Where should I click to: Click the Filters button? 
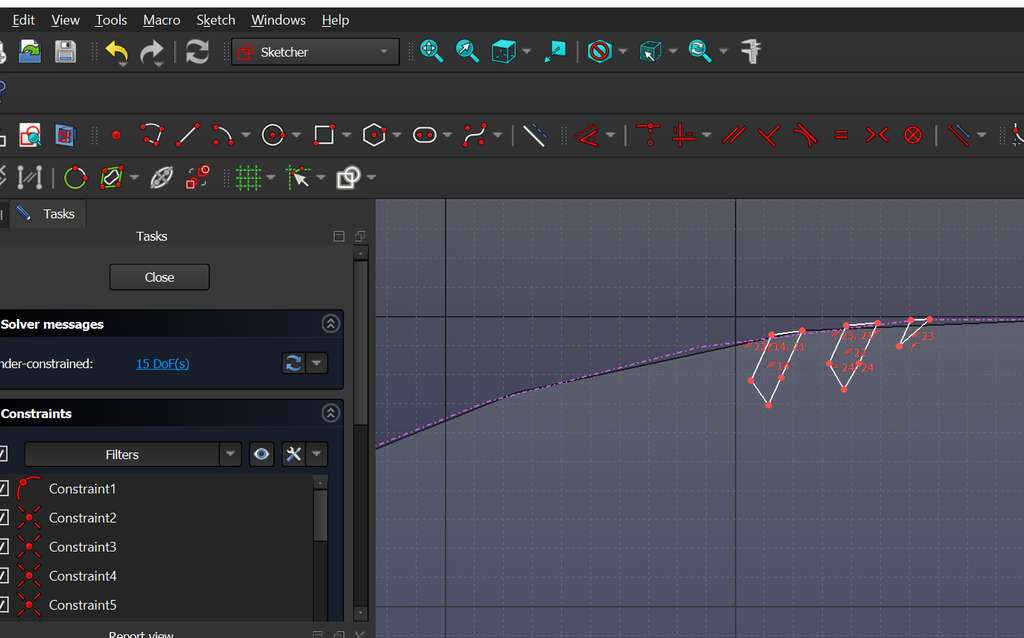[x=122, y=454]
